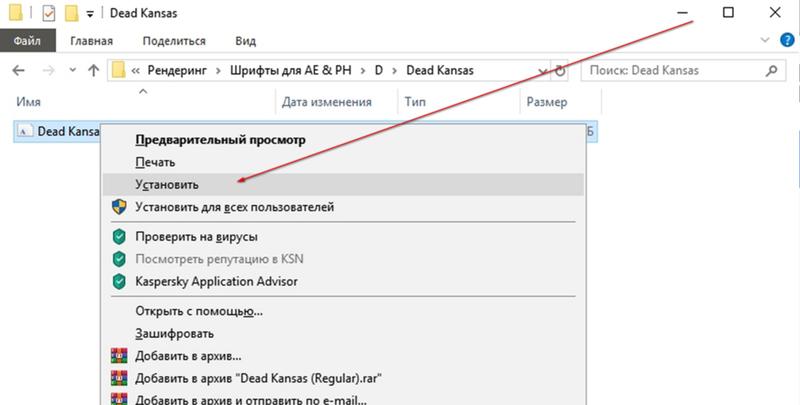Switch to the Вид ribbon tab
Viewport: 800px width, 405px height.
pos(245,41)
